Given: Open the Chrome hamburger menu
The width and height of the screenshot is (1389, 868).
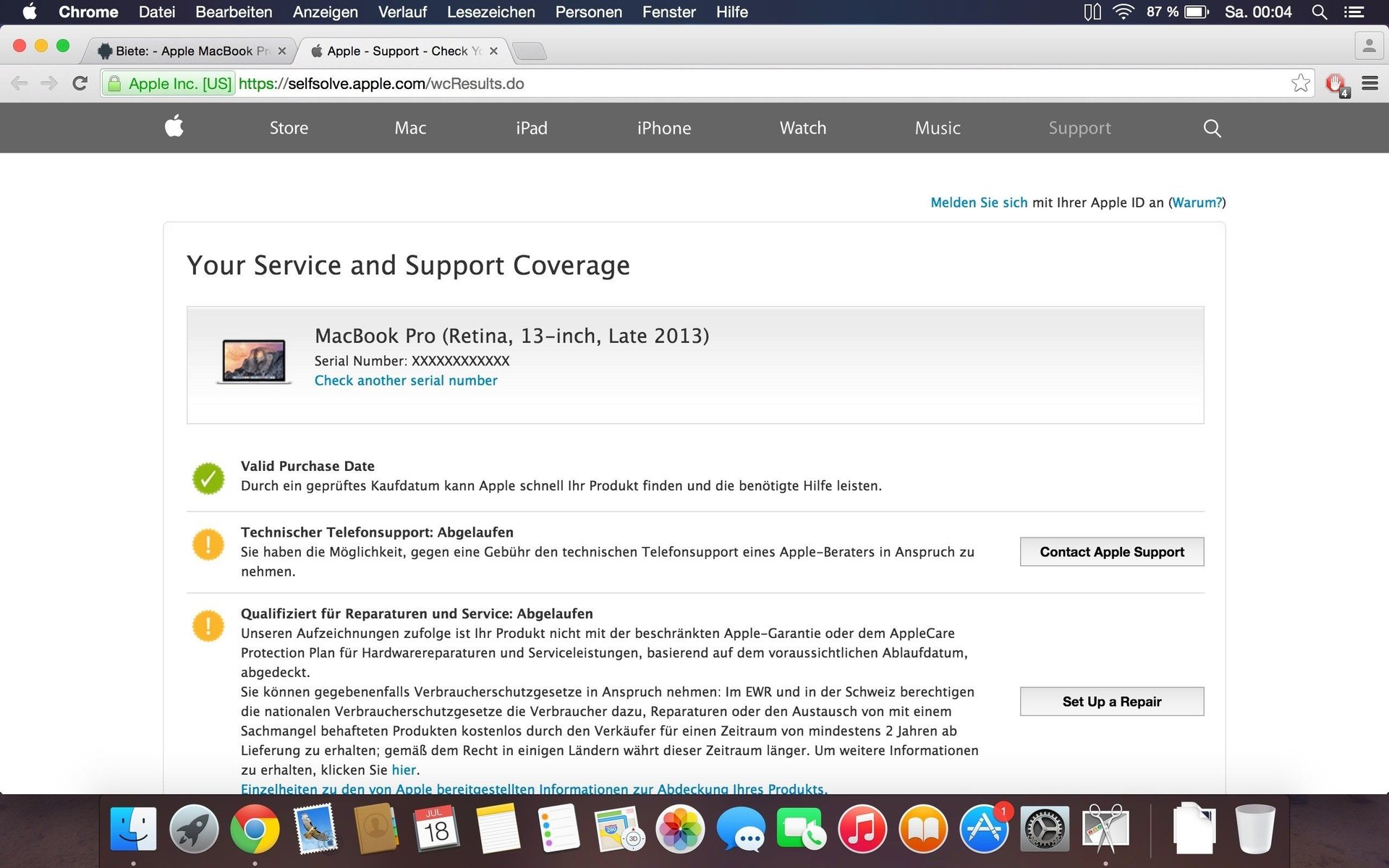Looking at the screenshot, I should [1369, 84].
